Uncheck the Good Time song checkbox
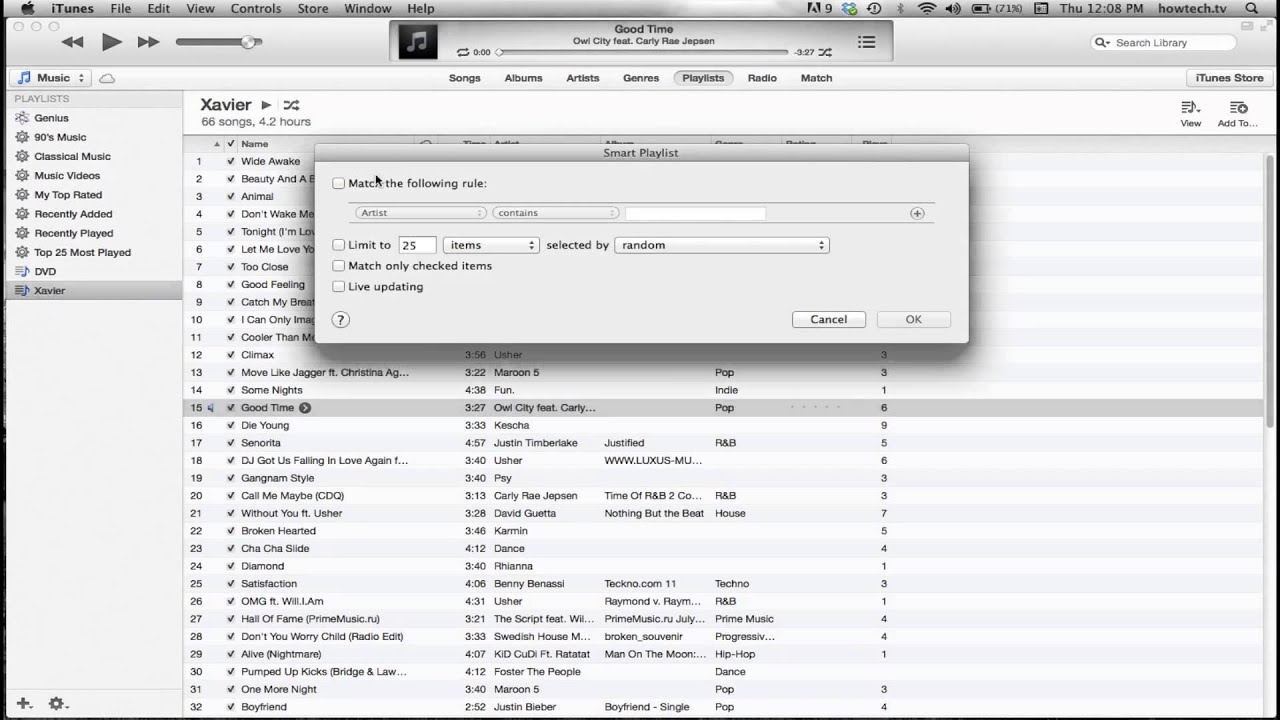The height and width of the screenshot is (720, 1280). (x=231, y=408)
